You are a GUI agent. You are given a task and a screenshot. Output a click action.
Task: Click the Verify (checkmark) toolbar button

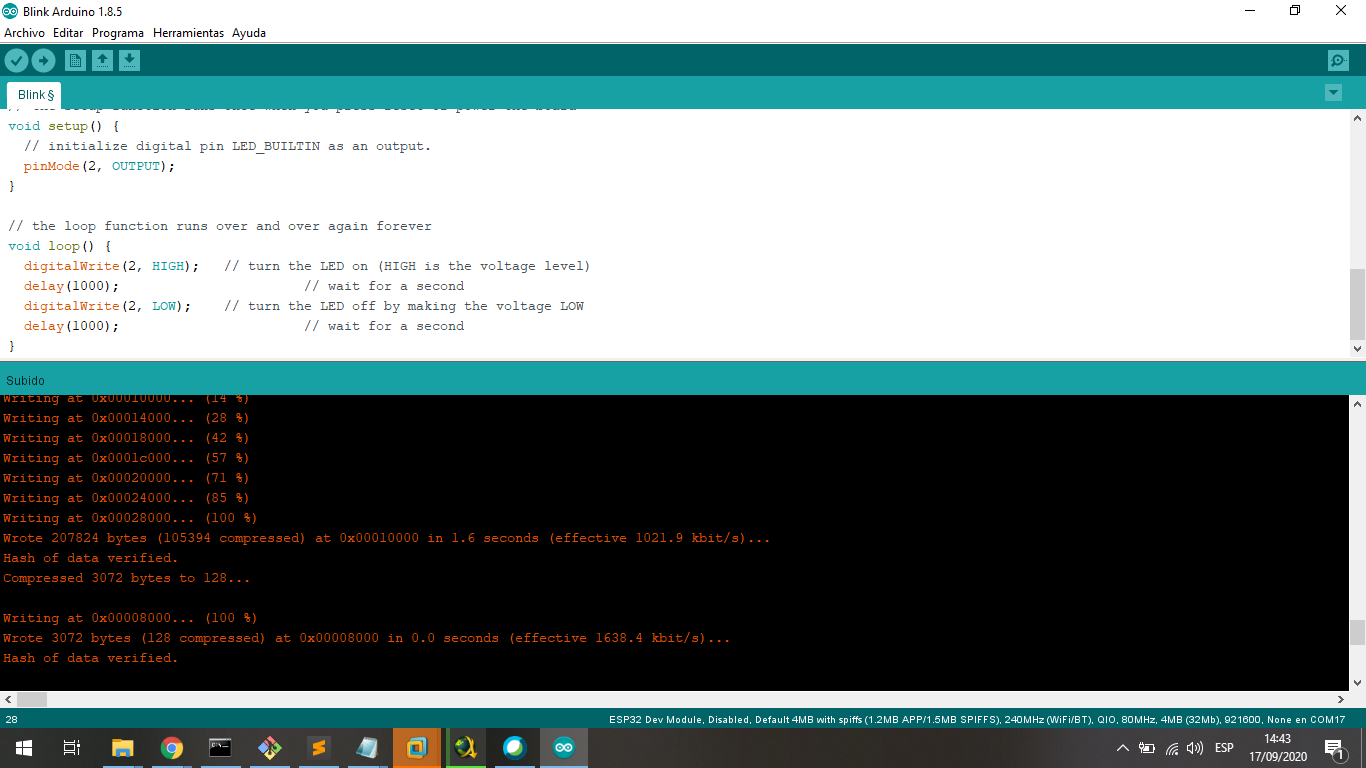click(x=16, y=61)
